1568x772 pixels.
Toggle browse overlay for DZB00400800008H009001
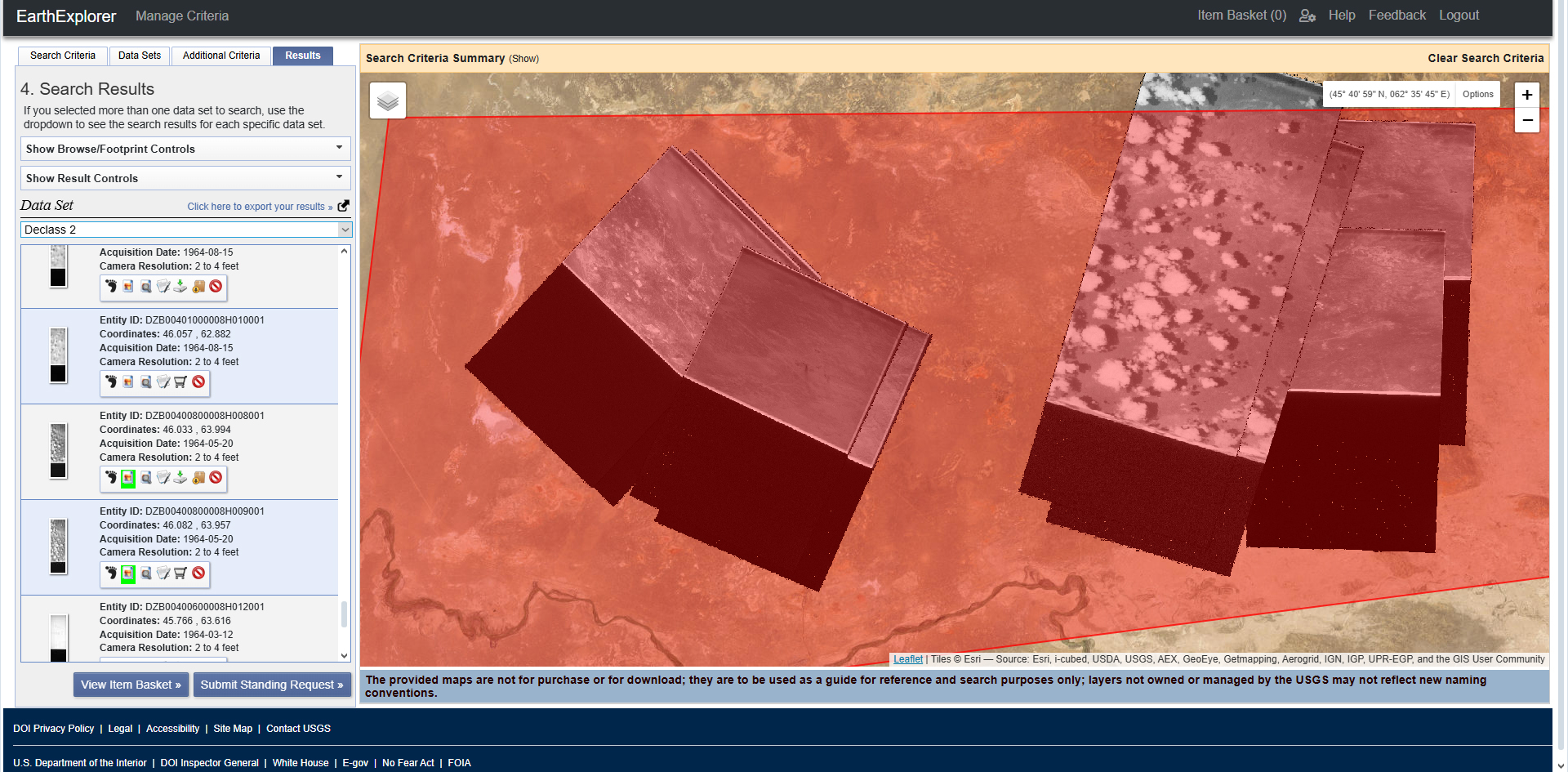pyautogui.click(x=128, y=573)
